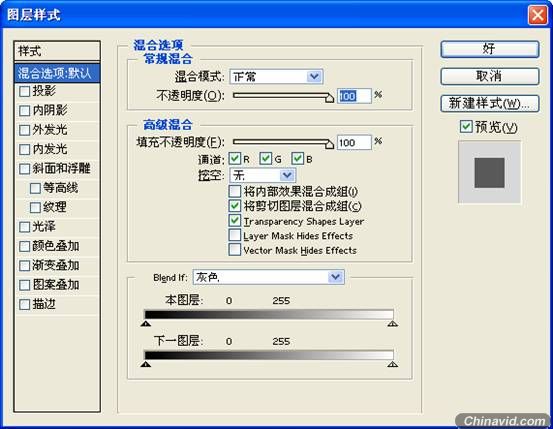Select the 斜面和浮雕 style entry

click(x=57, y=169)
